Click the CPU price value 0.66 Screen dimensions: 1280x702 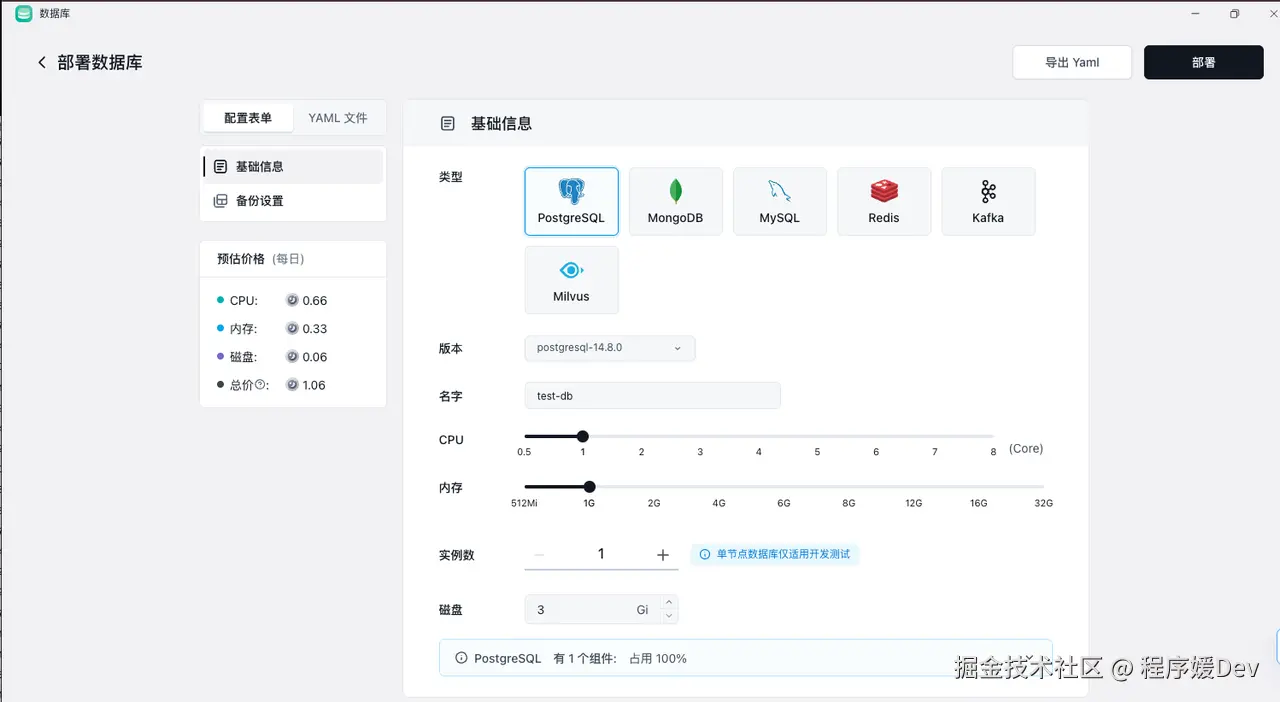315,300
